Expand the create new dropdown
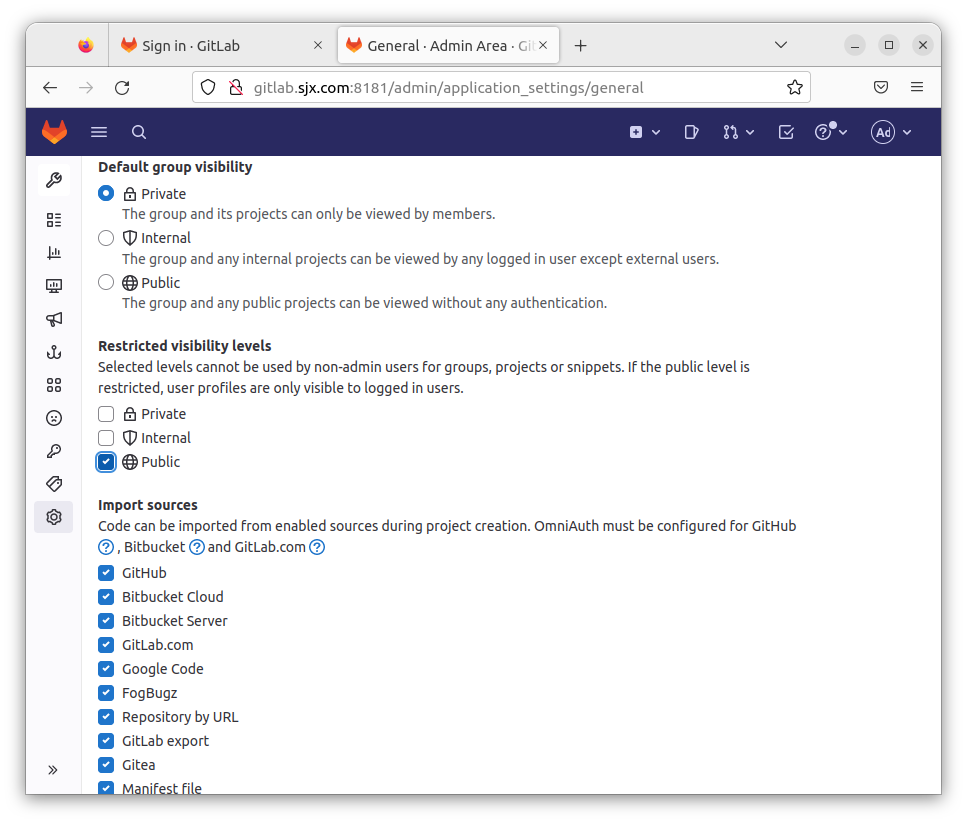967x823 pixels. tap(645, 132)
